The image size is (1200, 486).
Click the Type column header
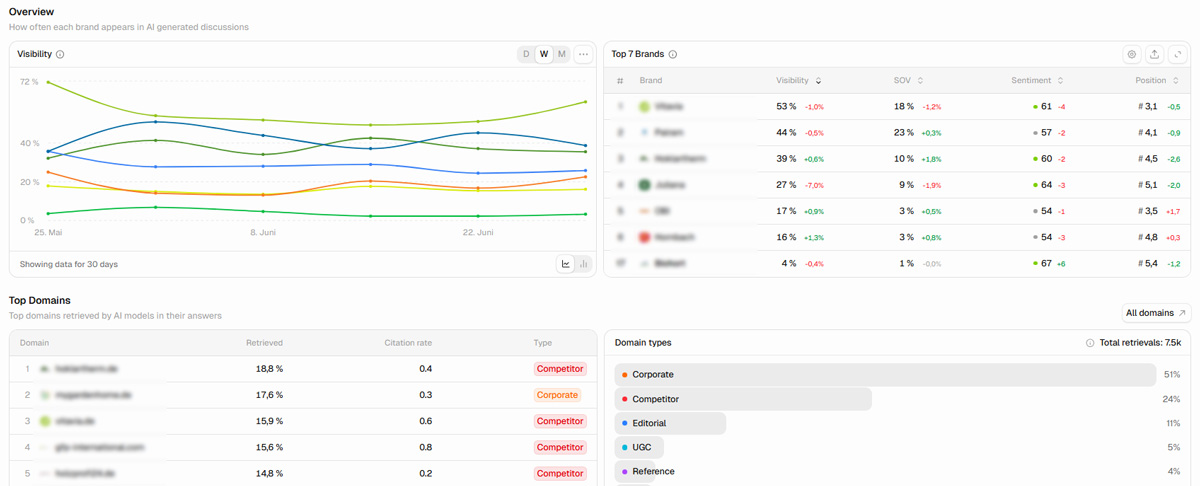(543, 343)
